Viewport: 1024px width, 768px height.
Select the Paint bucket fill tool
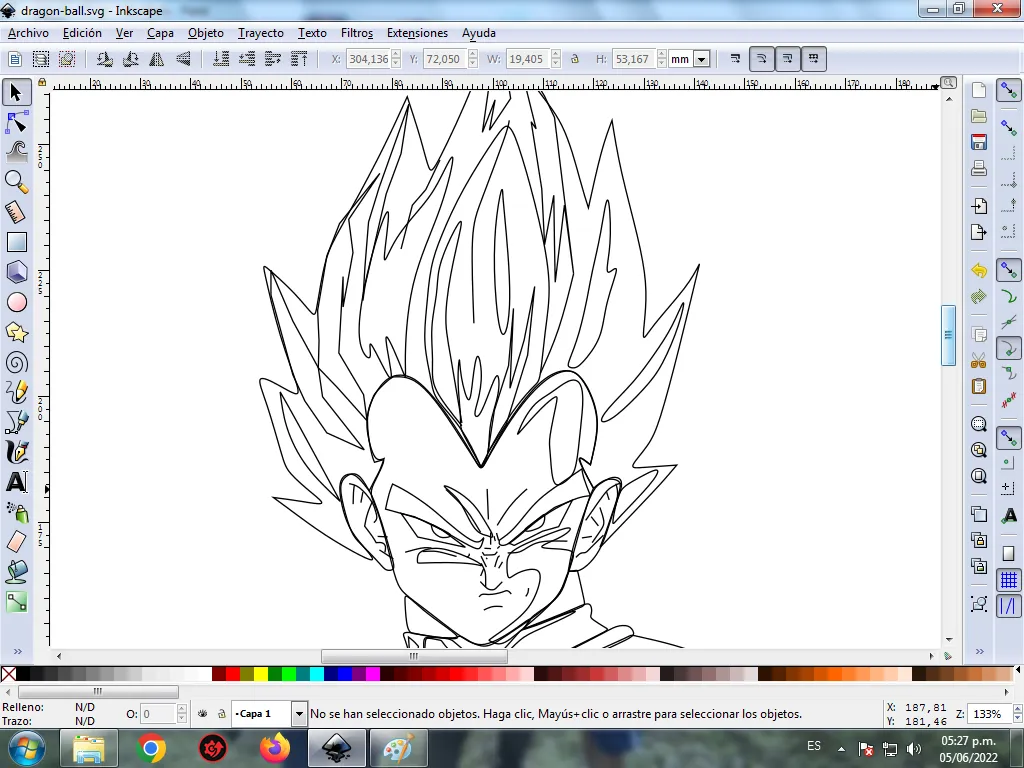(x=16, y=572)
